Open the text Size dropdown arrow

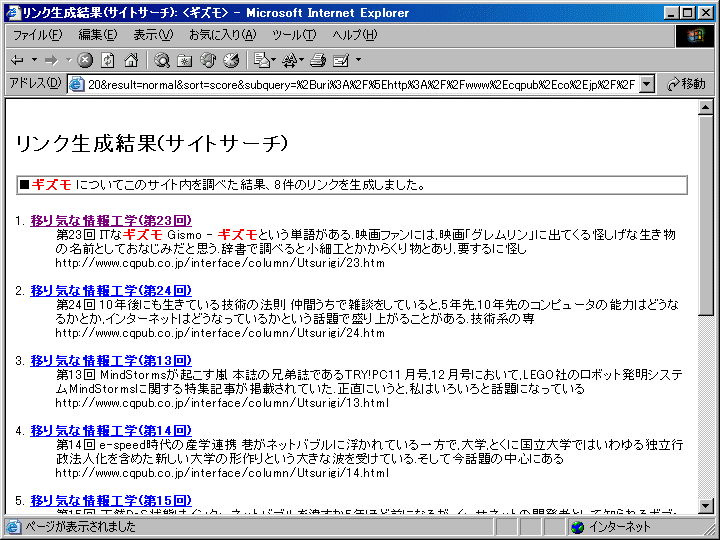[x=302, y=60]
